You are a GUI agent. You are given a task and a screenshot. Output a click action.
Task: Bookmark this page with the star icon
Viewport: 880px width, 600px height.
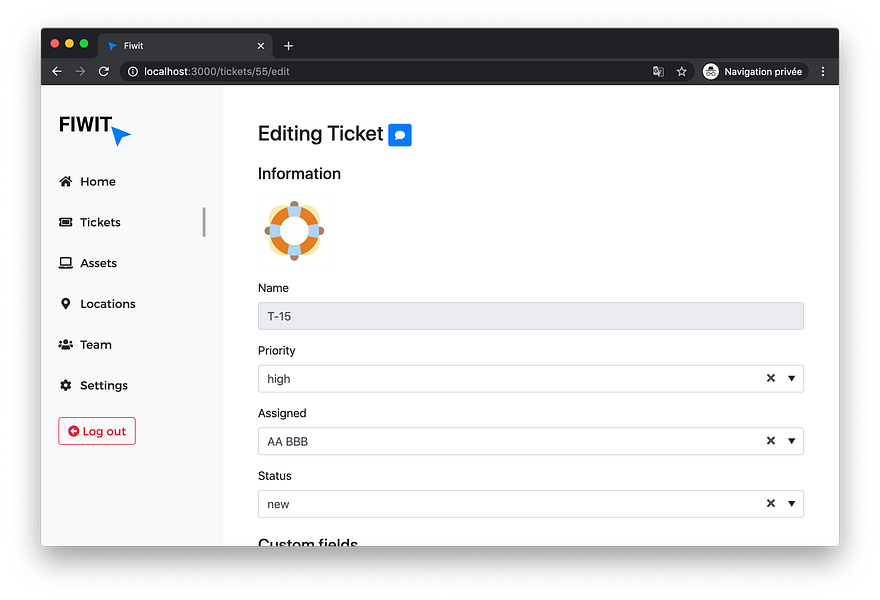[681, 71]
